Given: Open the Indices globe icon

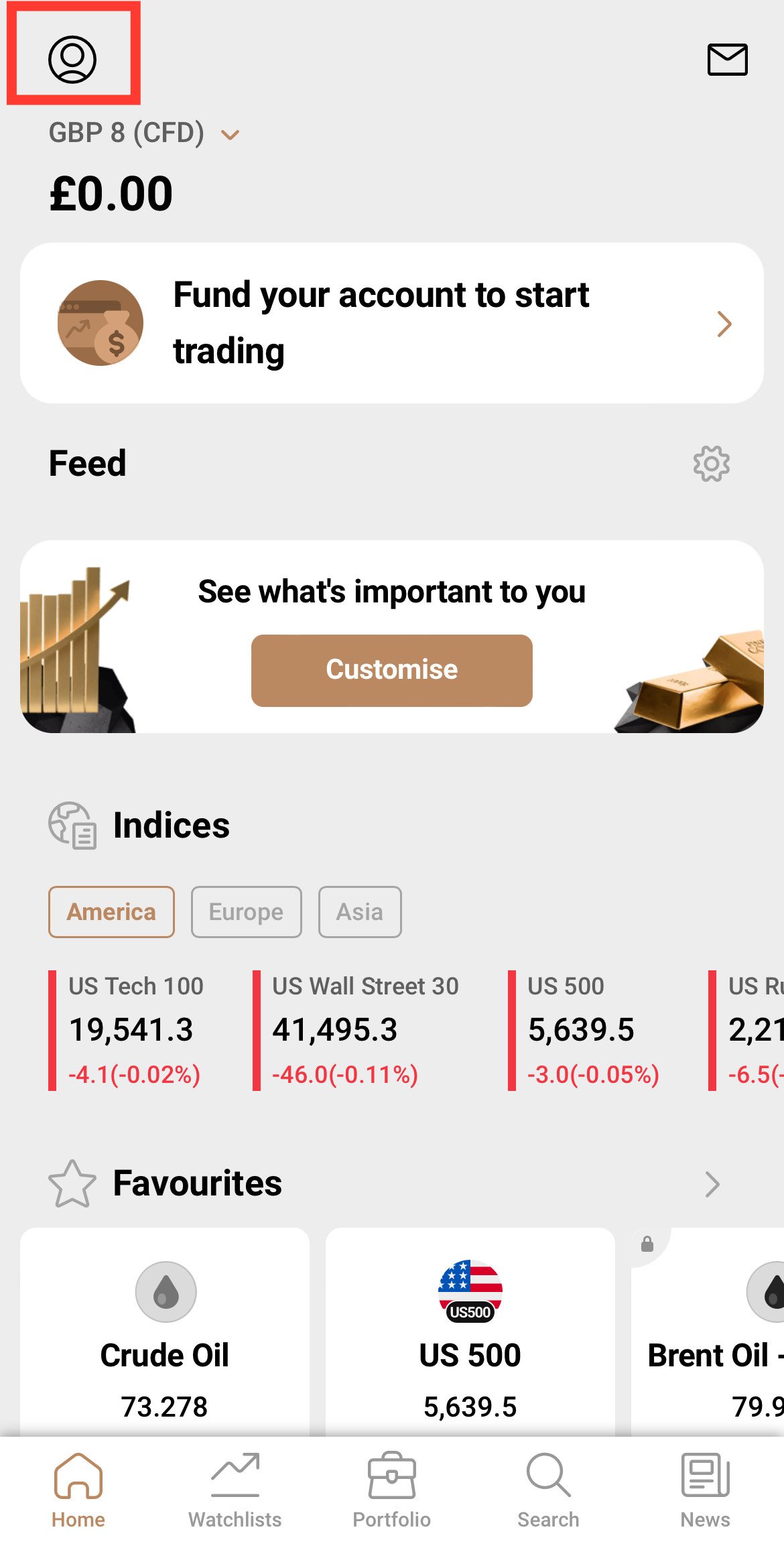Looking at the screenshot, I should (x=72, y=826).
